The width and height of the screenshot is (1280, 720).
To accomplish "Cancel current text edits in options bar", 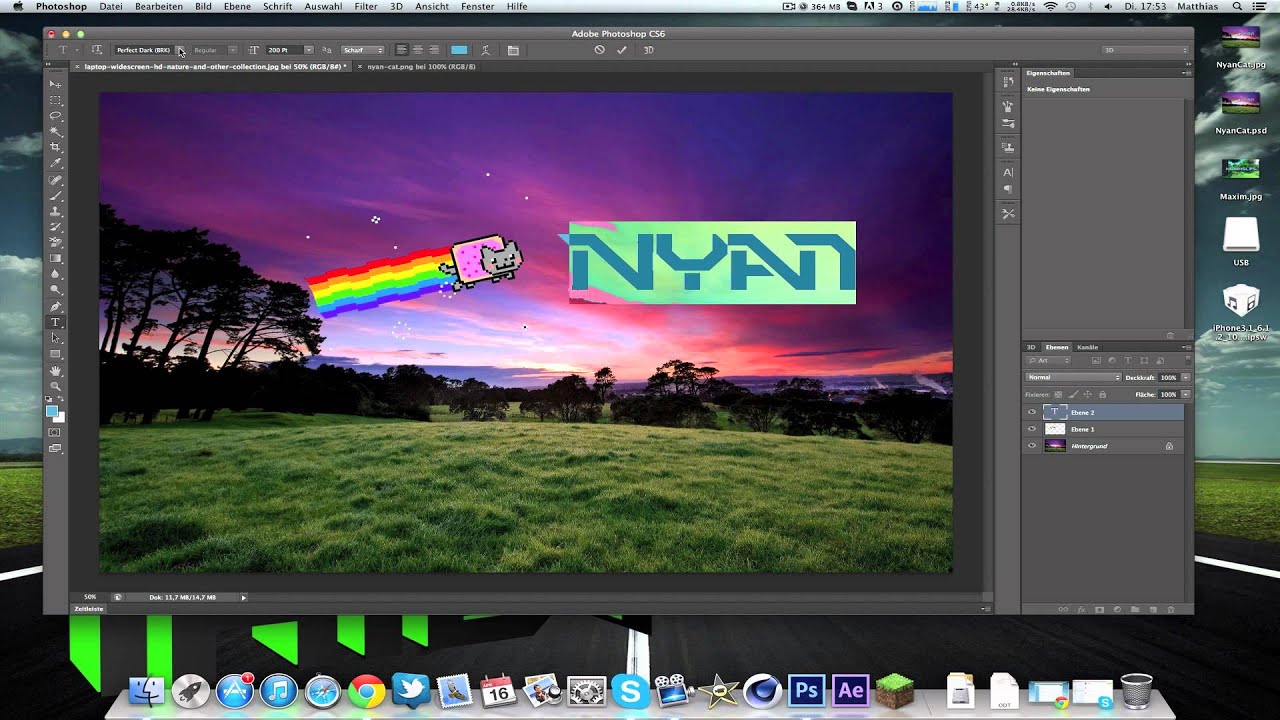I will 599,49.
